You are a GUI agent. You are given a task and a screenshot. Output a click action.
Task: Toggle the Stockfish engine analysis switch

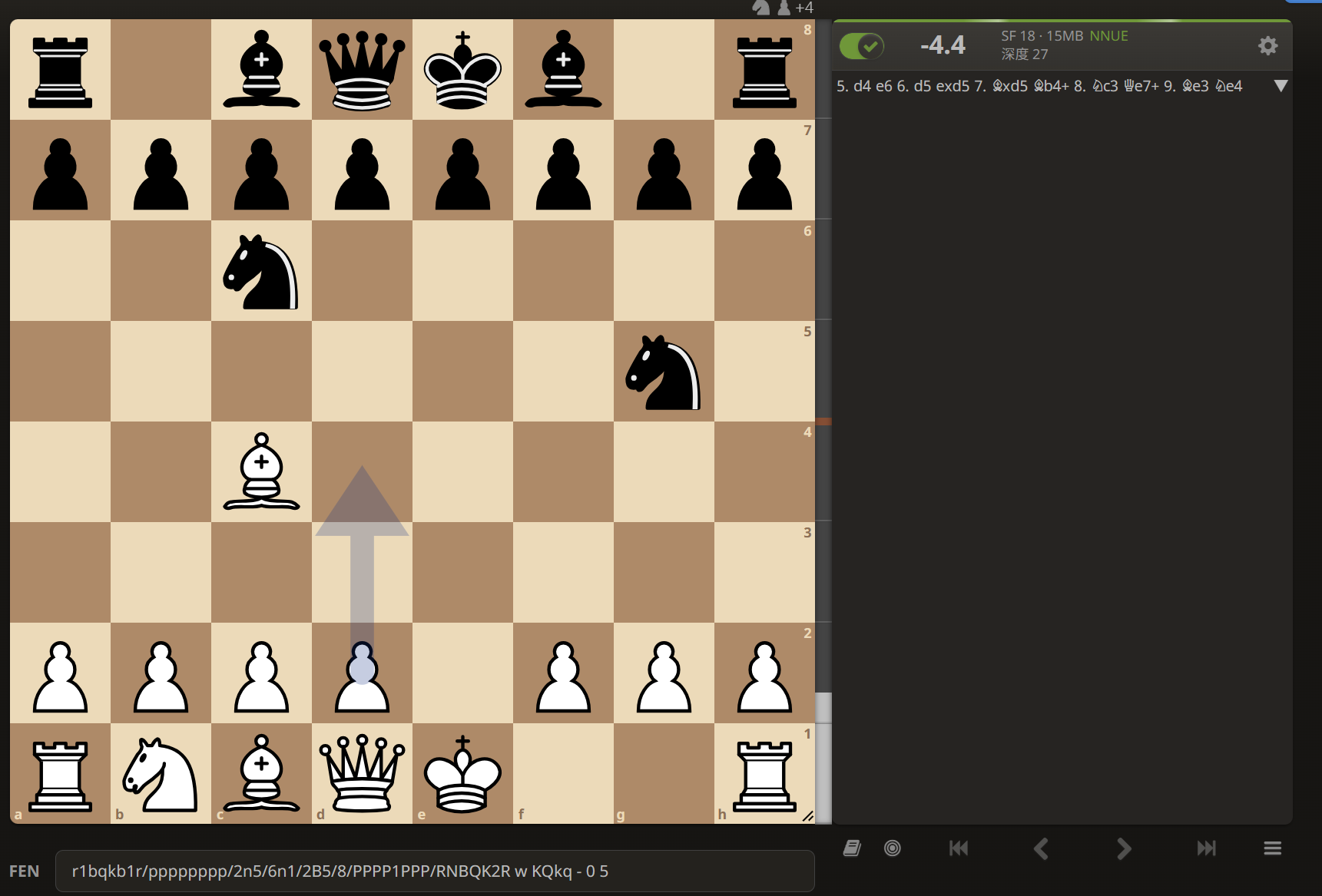(x=862, y=46)
